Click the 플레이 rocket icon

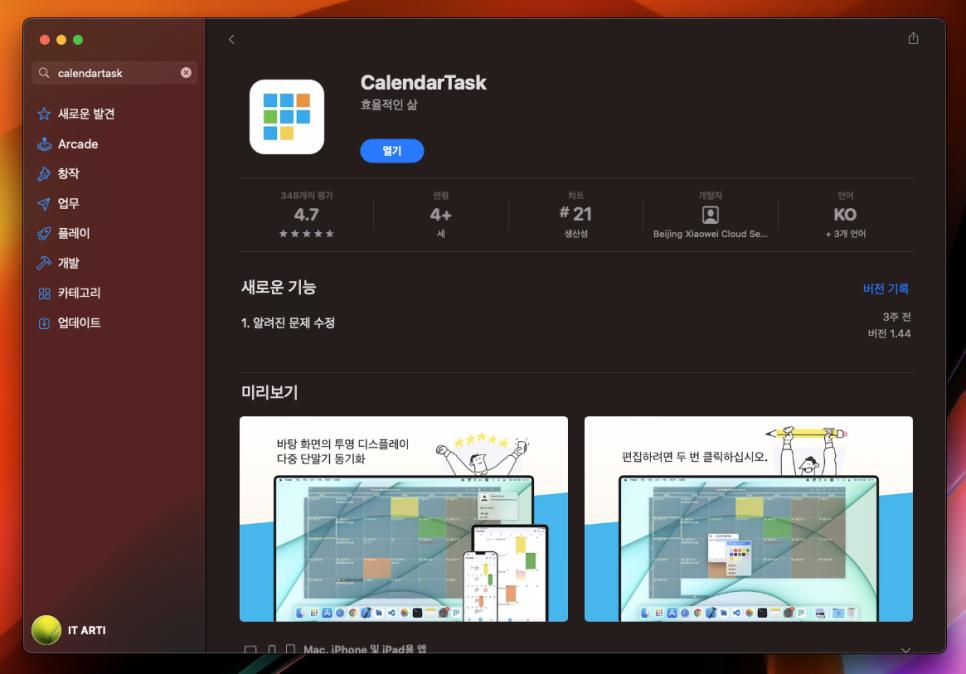44,233
